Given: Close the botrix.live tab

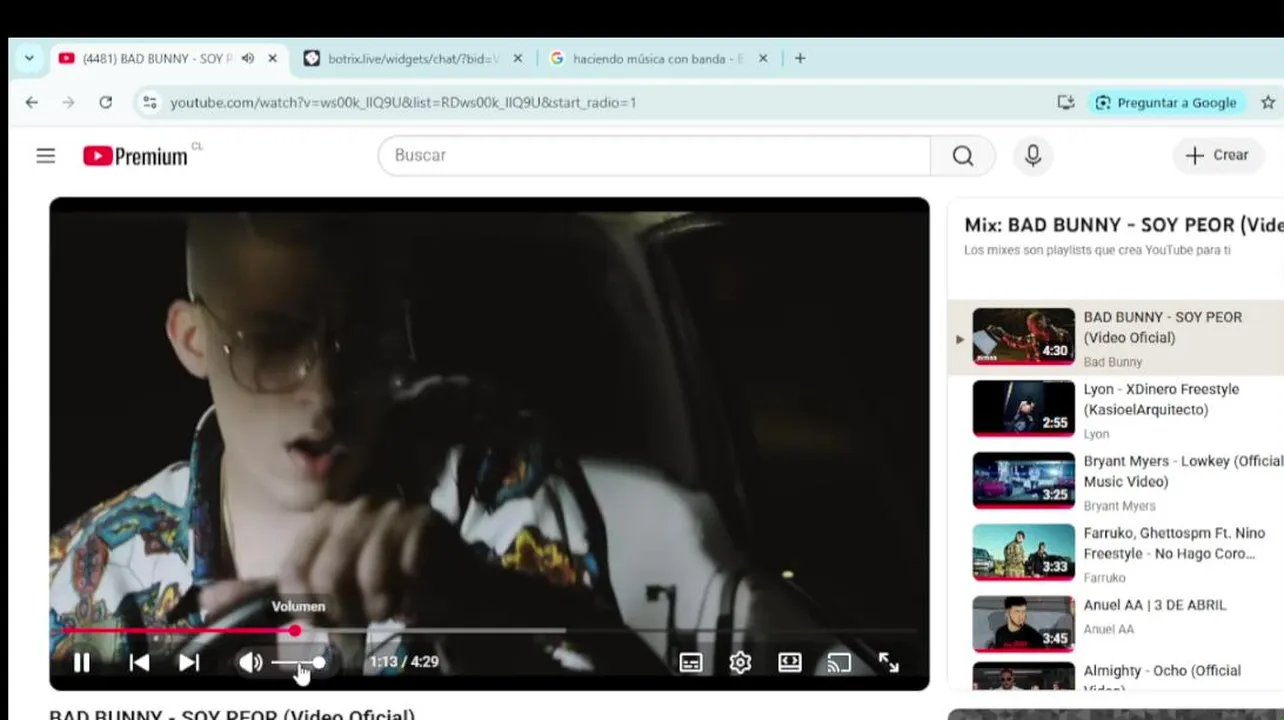Looking at the screenshot, I should tap(517, 59).
